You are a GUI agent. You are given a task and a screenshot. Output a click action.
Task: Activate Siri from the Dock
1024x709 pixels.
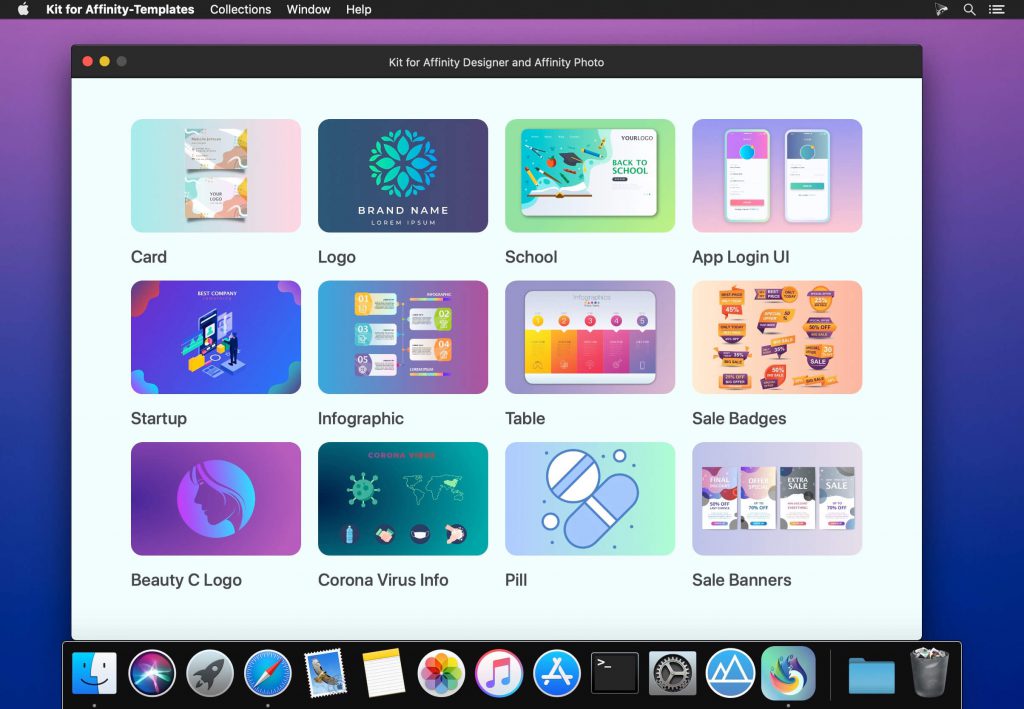[151, 673]
